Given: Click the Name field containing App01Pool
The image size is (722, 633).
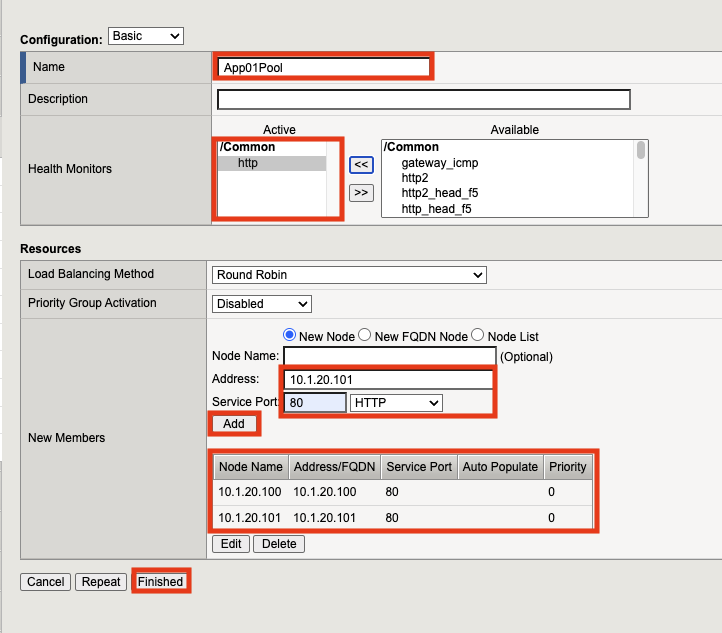Looking at the screenshot, I should tap(323, 67).
